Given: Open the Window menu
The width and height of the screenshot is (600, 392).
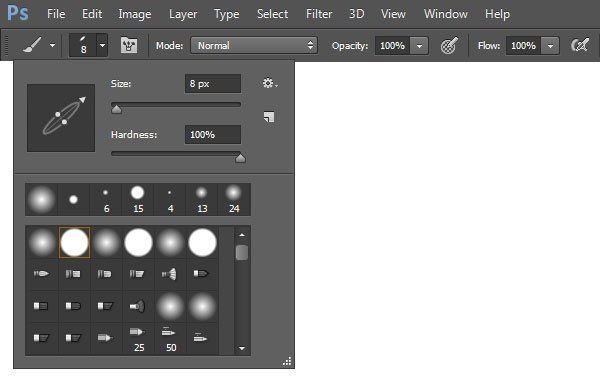Looking at the screenshot, I should 445,14.
